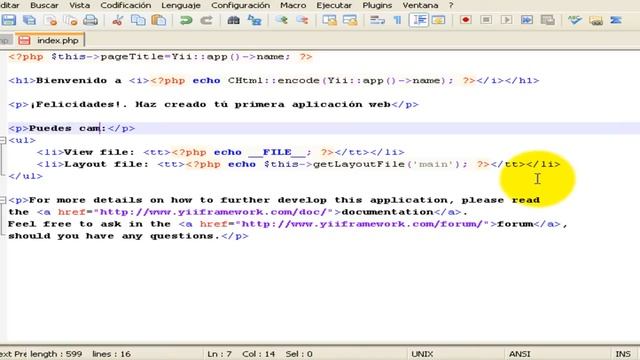Click '¡Felicidades!' in the paragraph line
The width and height of the screenshot is (640, 360).
click(76, 104)
